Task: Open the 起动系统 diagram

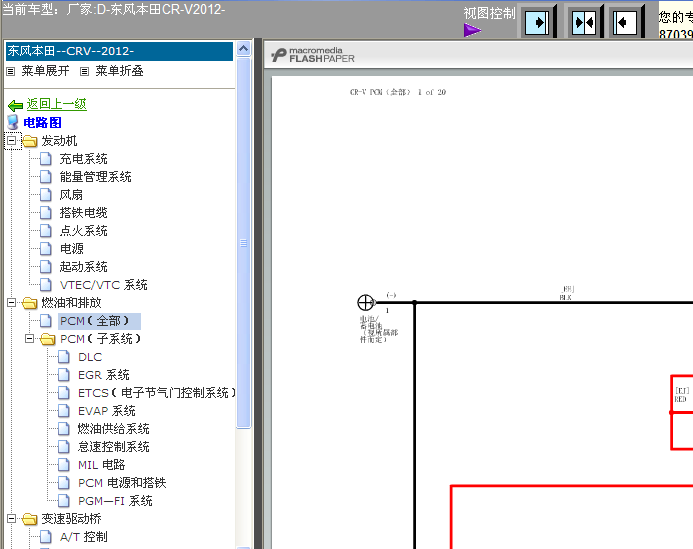Action: [x=84, y=267]
